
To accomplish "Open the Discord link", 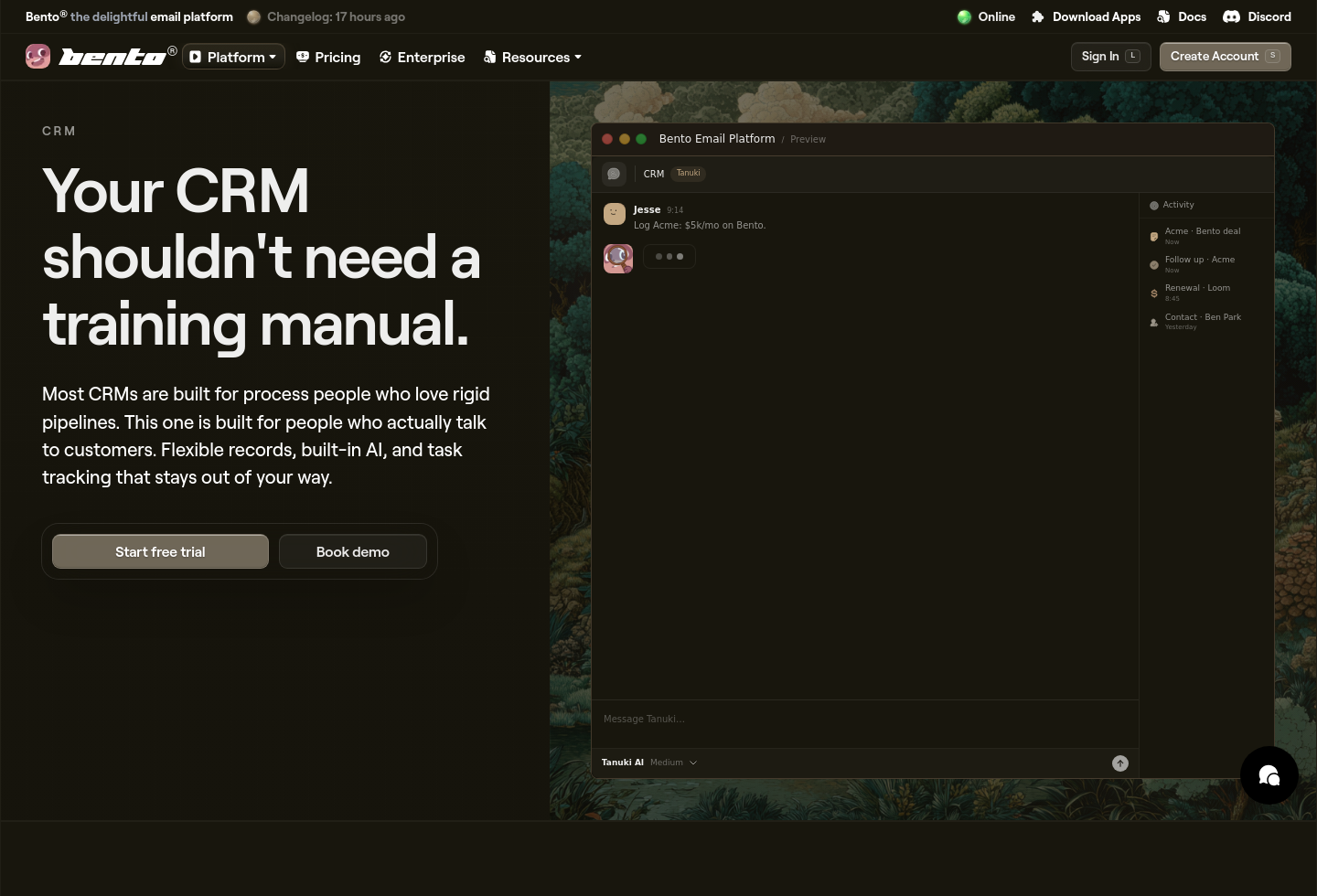I will [1257, 16].
